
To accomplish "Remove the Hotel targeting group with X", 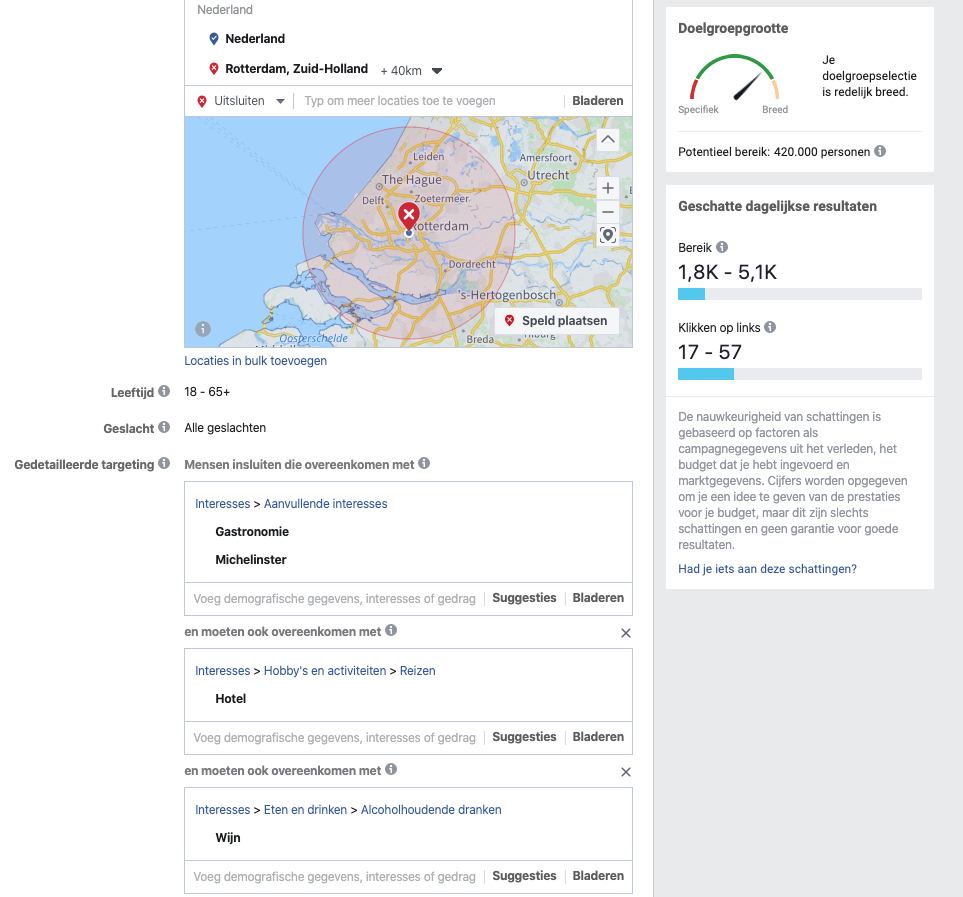I will pyautogui.click(x=626, y=633).
